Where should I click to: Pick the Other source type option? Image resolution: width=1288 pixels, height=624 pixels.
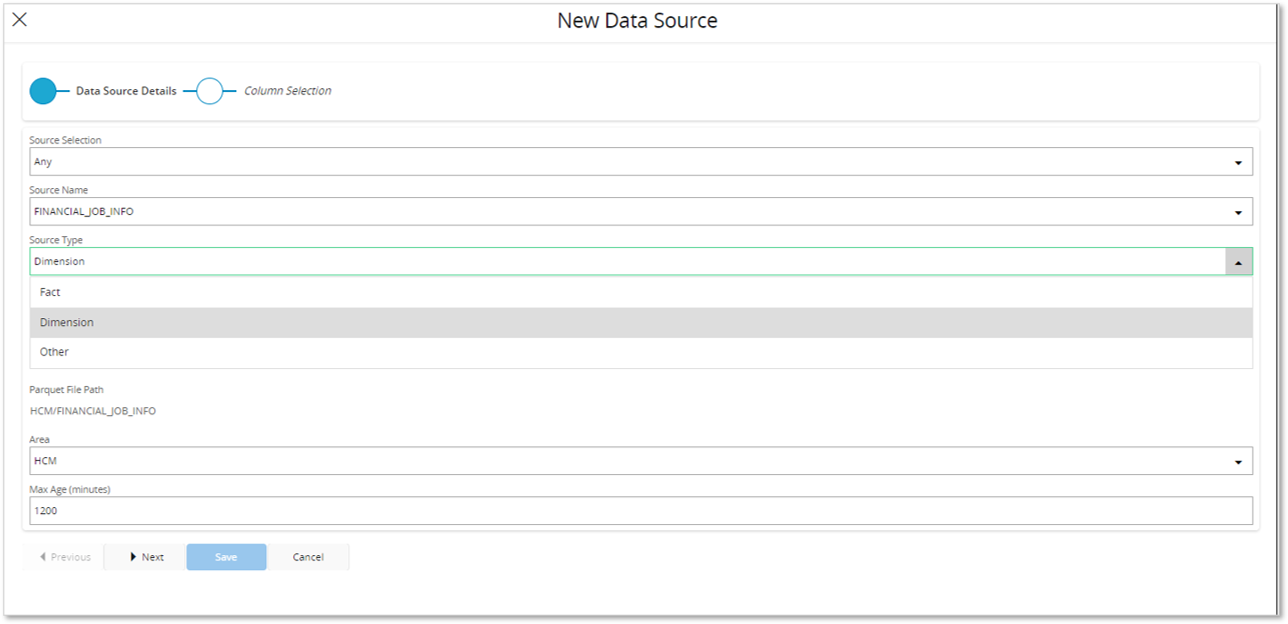click(x=54, y=352)
